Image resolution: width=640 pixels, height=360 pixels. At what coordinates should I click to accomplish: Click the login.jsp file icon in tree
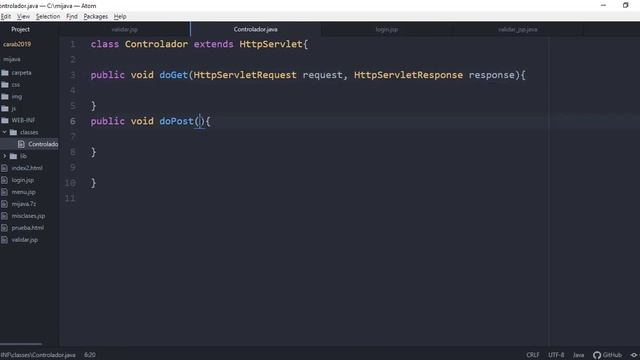pyautogui.click(x=4, y=180)
